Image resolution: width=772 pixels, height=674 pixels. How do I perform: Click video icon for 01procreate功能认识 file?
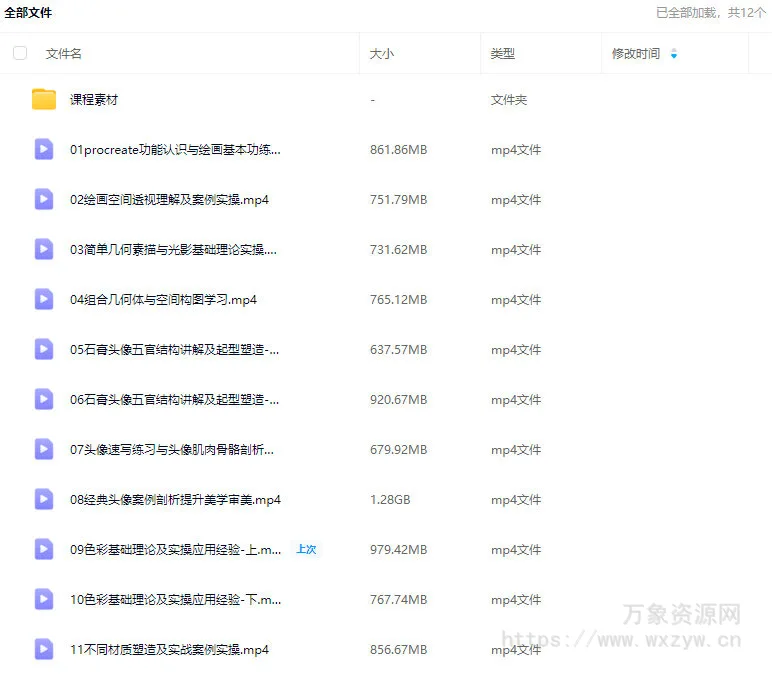(x=44, y=150)
